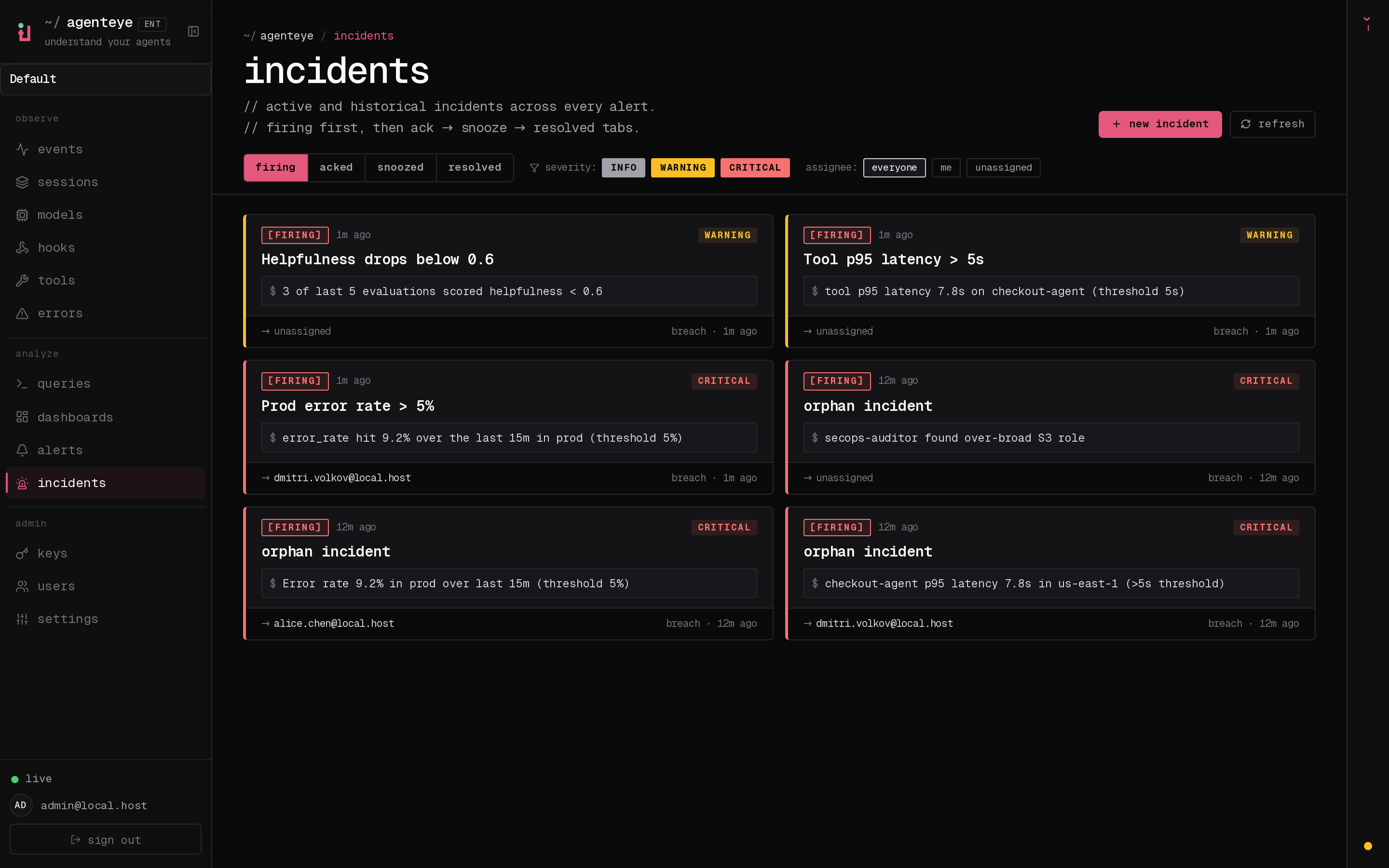Image resolution: width=1389 pixels, height=868 pixels.
Task: Click the yellow dot in the right rail
Action: tap(1368, 846)
